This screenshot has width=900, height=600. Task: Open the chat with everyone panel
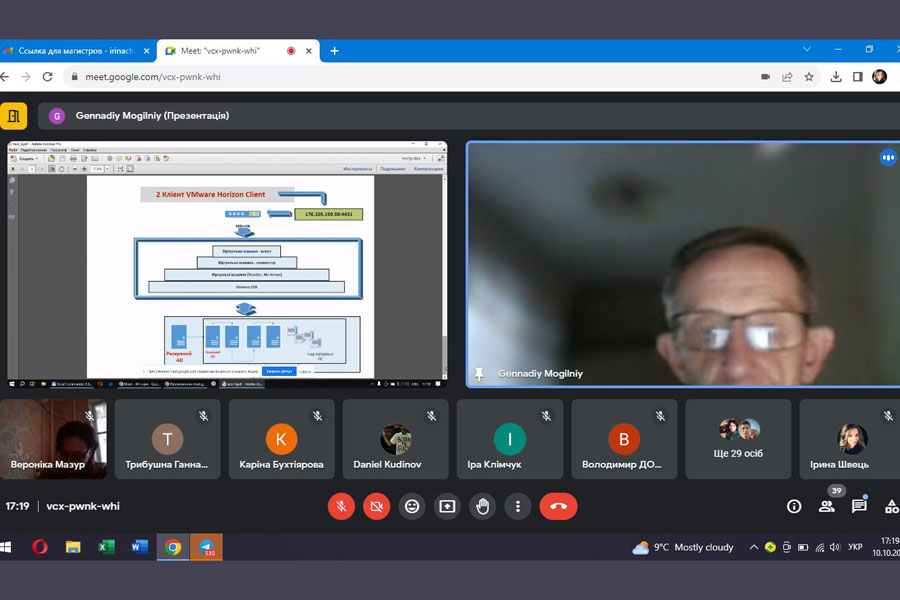coord(859,506)
